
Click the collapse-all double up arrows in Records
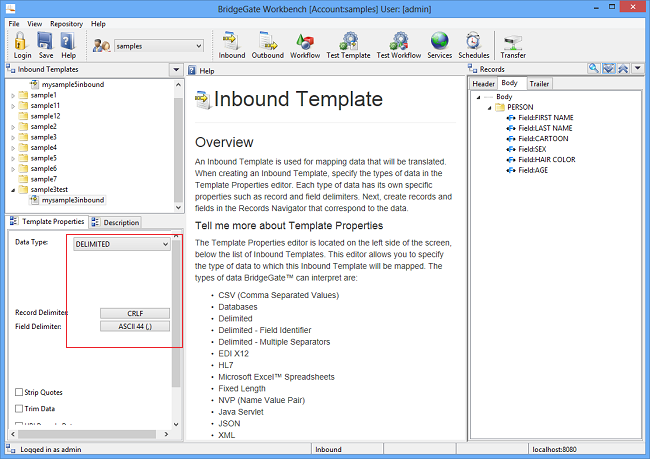pos(623,68)
